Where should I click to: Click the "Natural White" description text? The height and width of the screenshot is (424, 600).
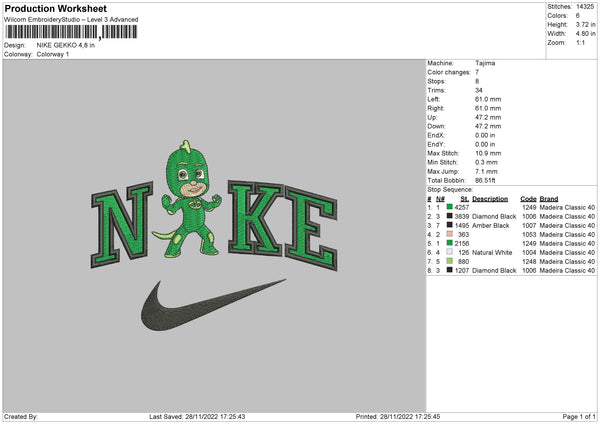[492, 253]
